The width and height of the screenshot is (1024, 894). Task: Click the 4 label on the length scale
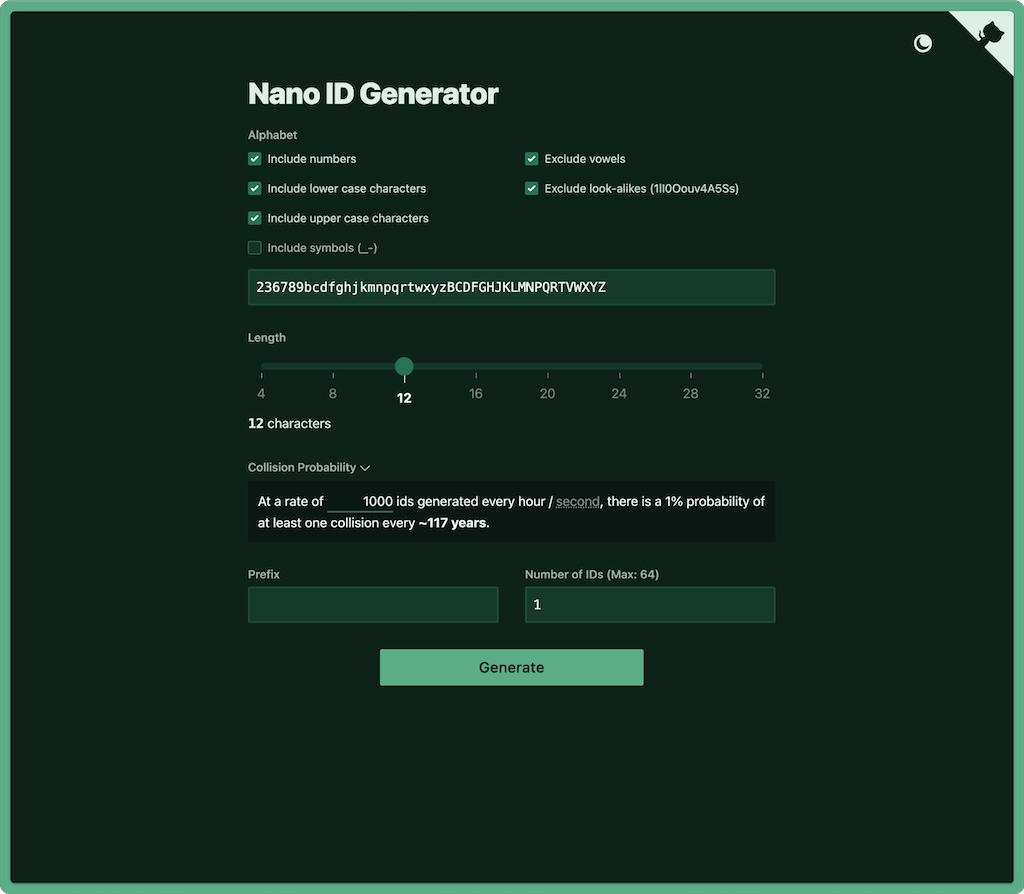261,393
